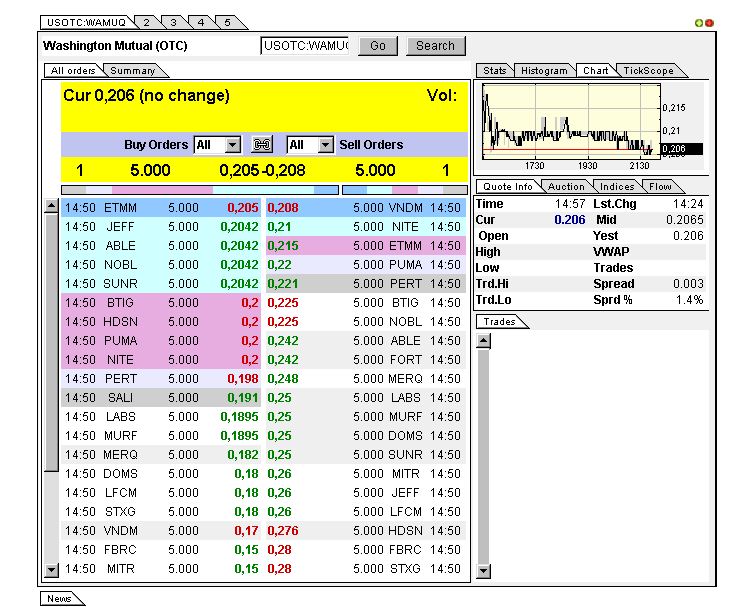Image resolution: width=742 pixels, height=607 pixels.
Task: Click the 0,206 chart price label
Action: pos(680,149)
